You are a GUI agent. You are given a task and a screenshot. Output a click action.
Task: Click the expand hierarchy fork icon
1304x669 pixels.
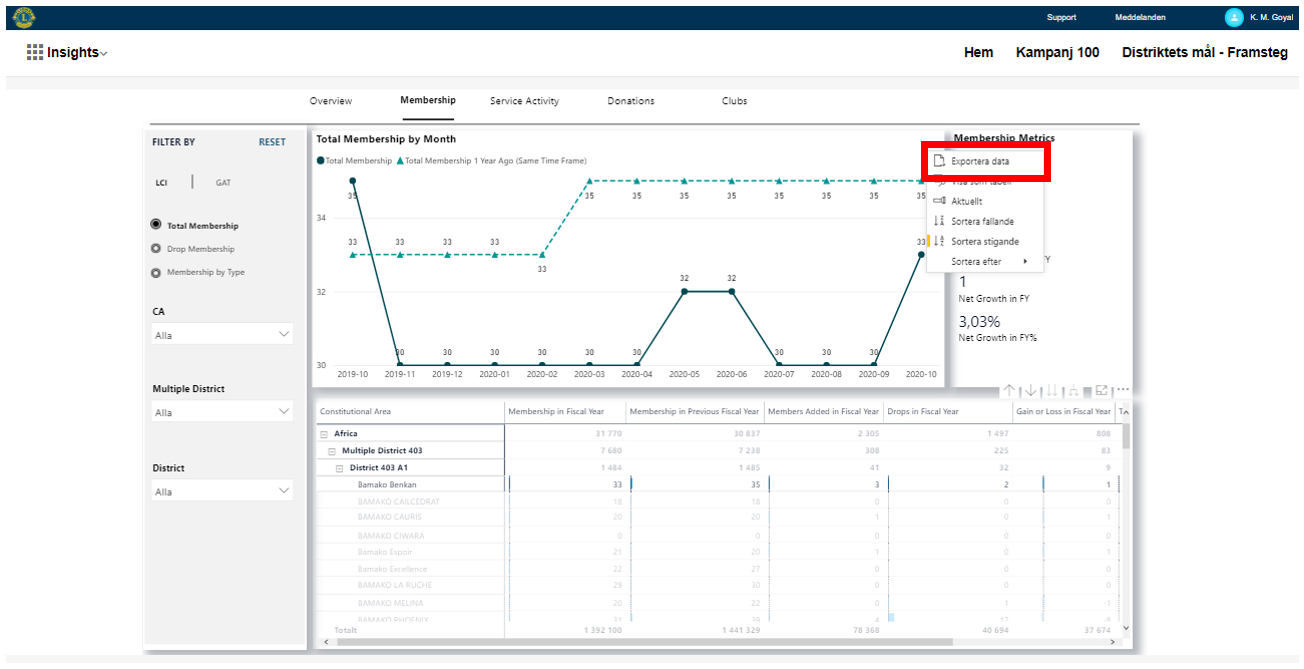[1074, 391]
